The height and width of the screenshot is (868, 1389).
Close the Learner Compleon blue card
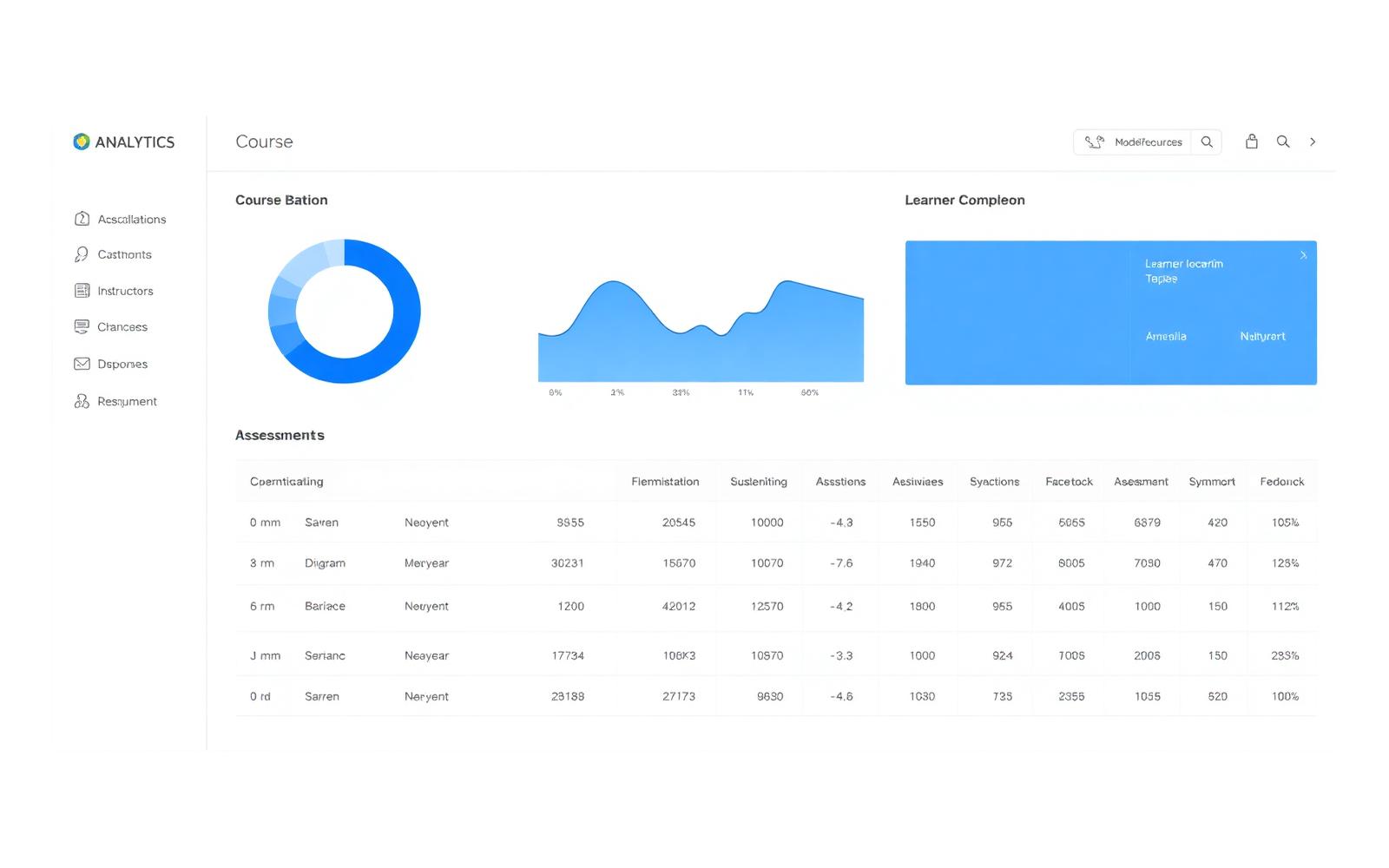1303,255
